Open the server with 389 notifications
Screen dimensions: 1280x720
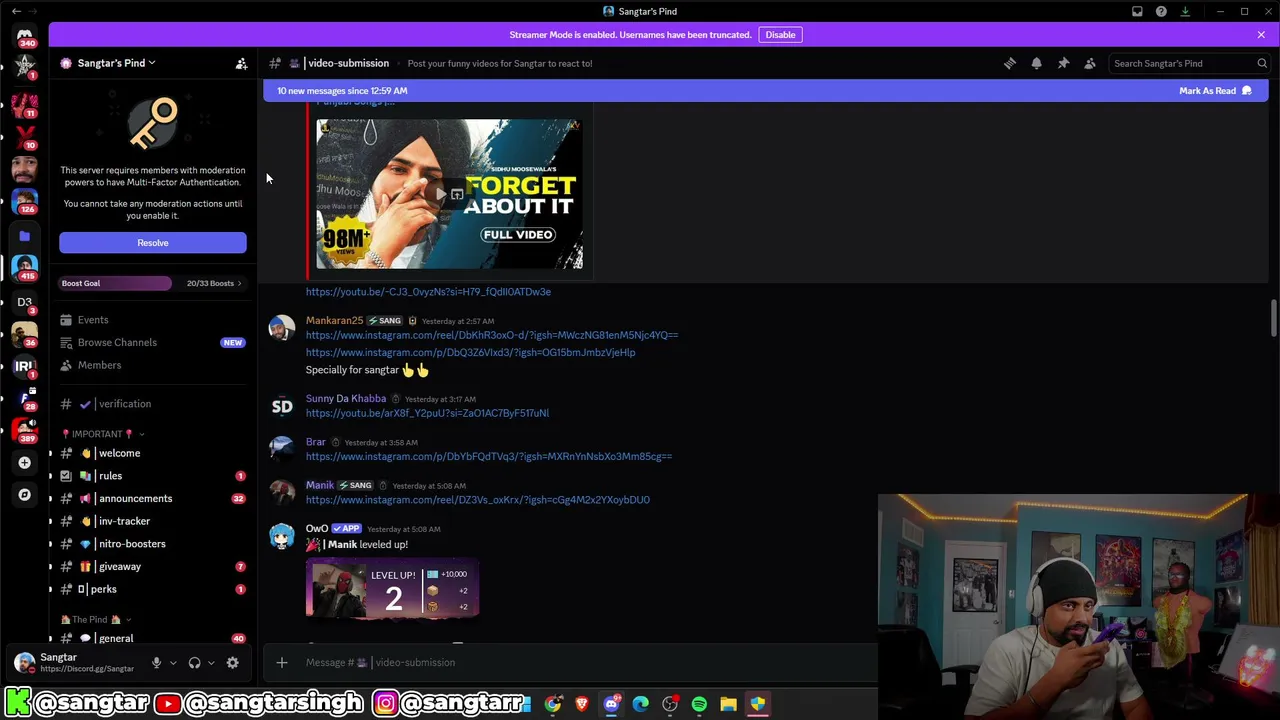coord(24,429)
